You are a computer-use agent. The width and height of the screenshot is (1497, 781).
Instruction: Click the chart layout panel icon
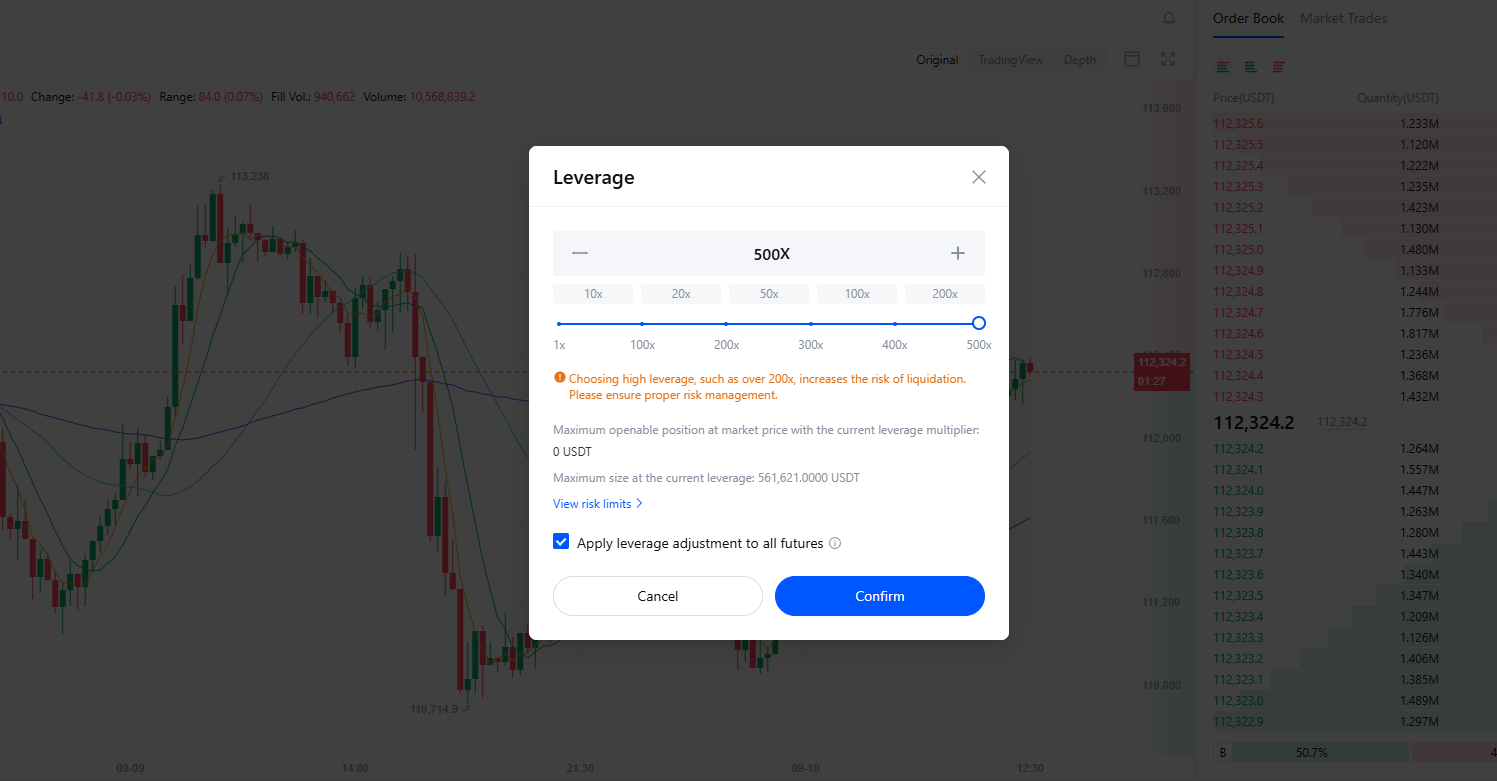[1132, 59]
